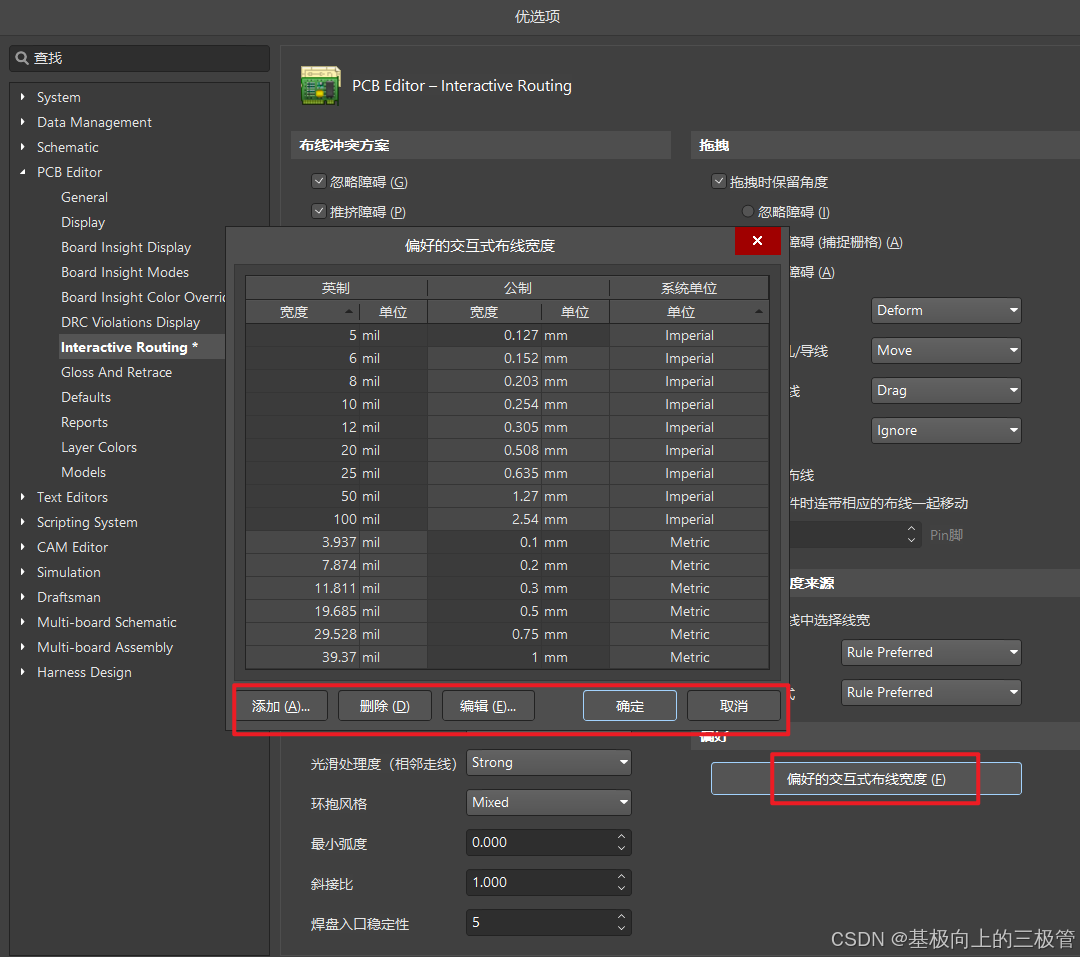Open the Strong smoothing dropdown
This screenshot has height=957, width=1080.
pyautogui.click(x=548, y=763)
